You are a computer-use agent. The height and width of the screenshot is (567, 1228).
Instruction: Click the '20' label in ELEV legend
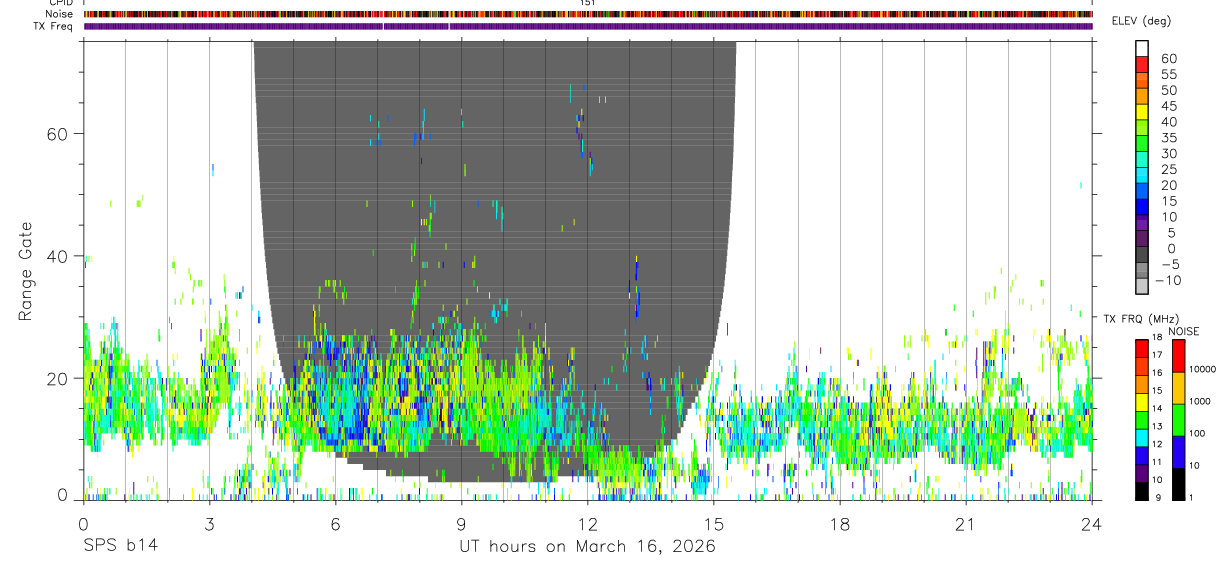[1168, 186]
